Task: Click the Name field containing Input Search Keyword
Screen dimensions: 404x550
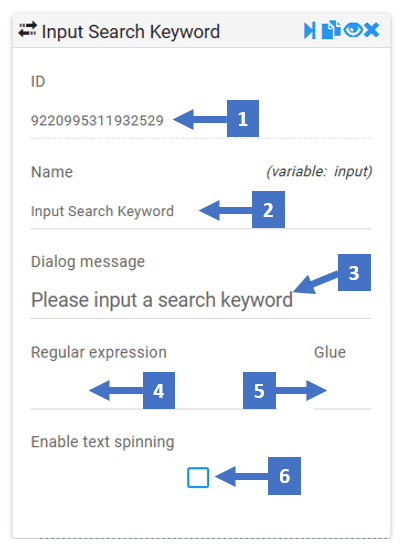Action: pos(201,212)
